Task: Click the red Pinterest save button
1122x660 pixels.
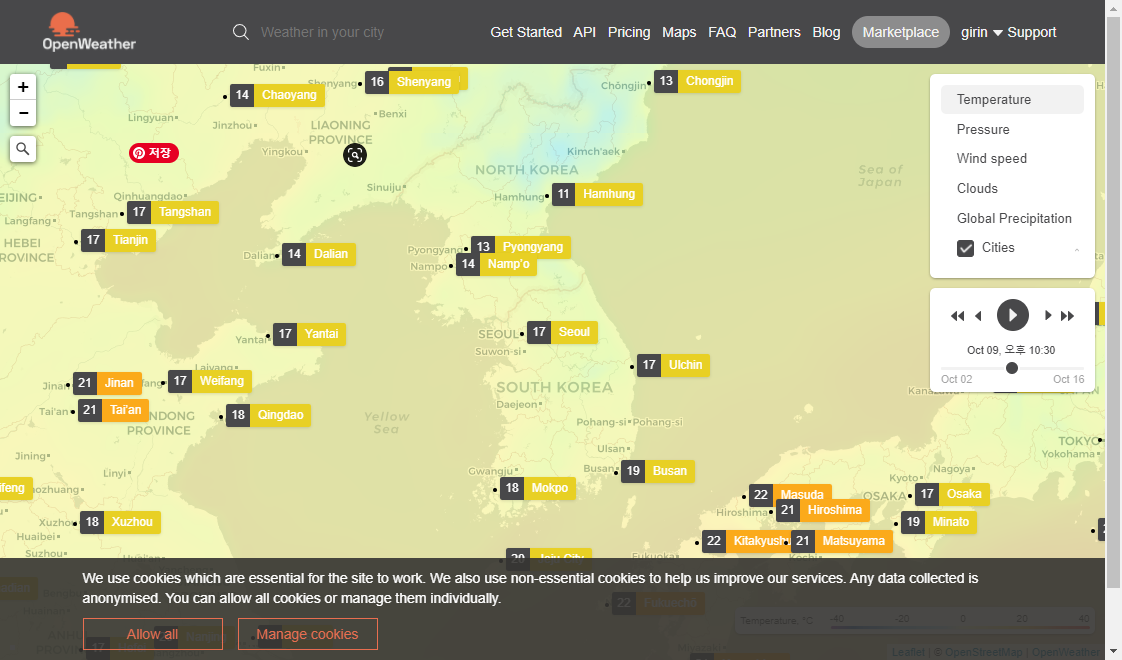Action: coord(154,152)
